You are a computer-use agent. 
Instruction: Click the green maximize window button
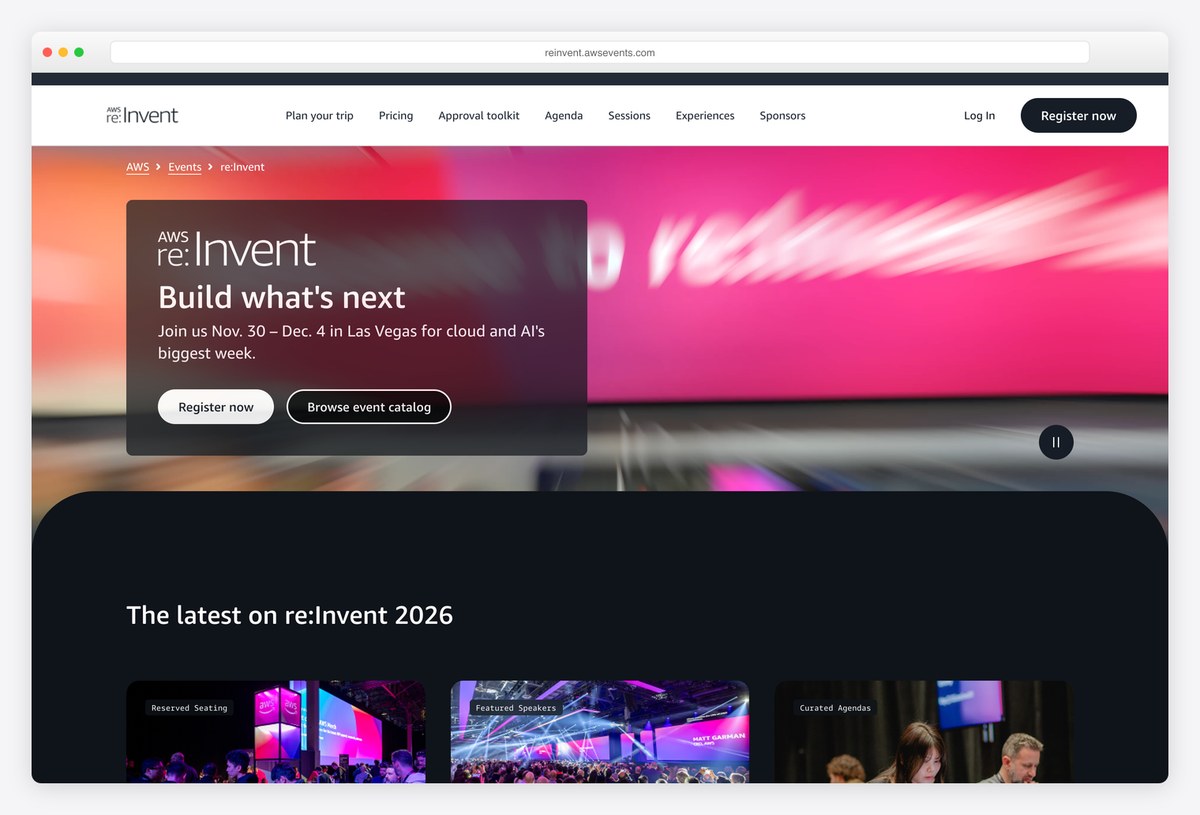[79, 52]
